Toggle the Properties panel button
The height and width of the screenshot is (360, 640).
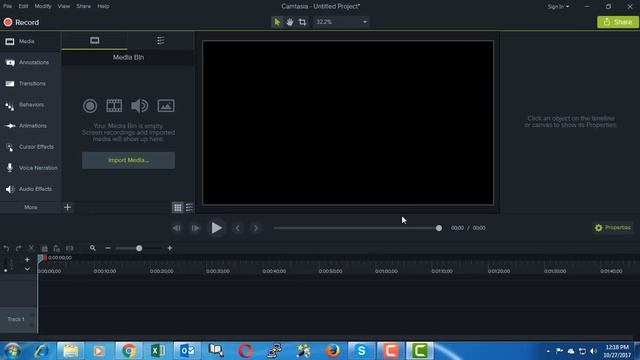[613, 228]
